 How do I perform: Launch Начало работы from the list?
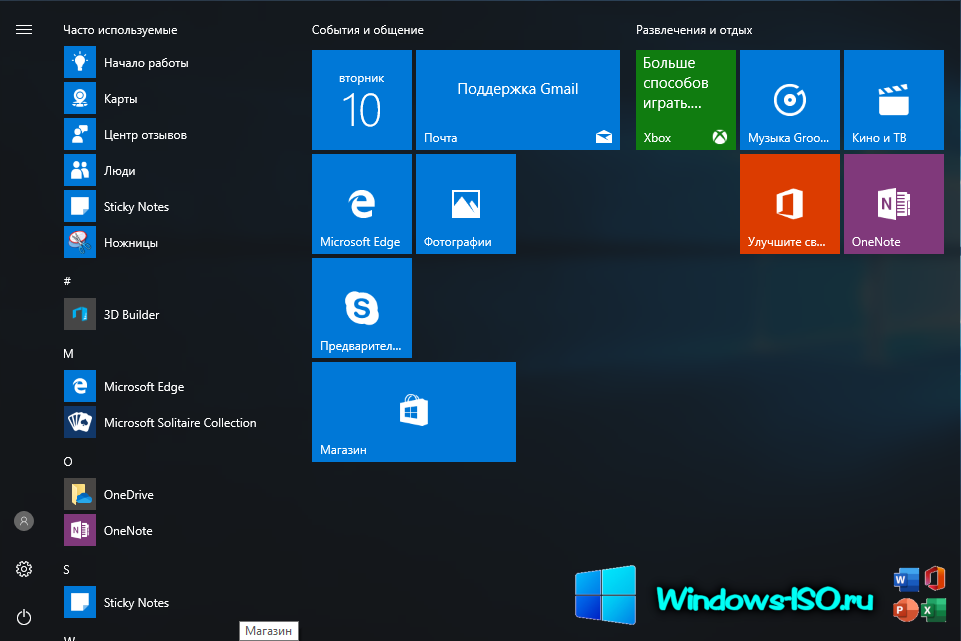(172, 63)
